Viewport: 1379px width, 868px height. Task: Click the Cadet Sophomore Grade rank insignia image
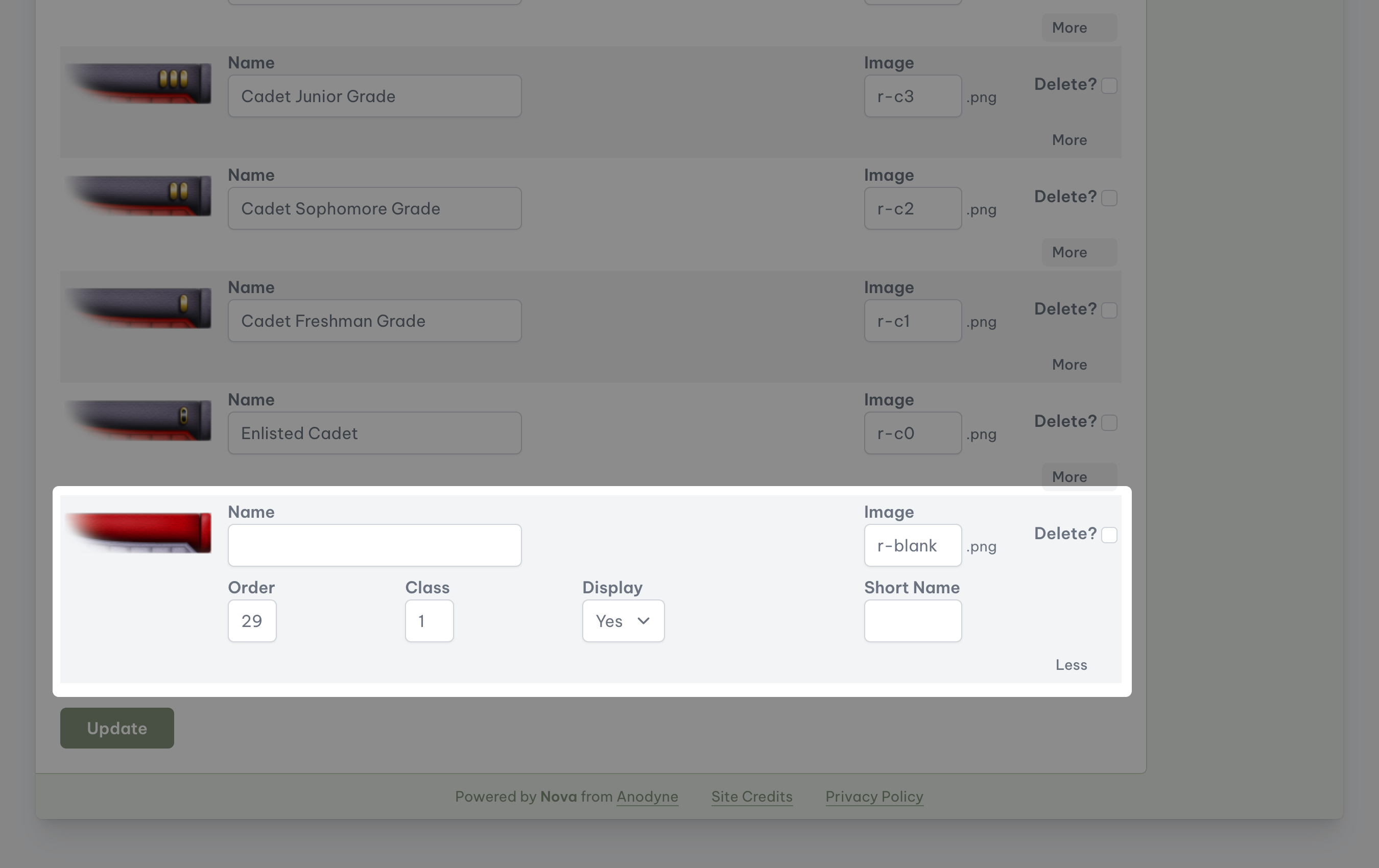[x=139, y=196]
